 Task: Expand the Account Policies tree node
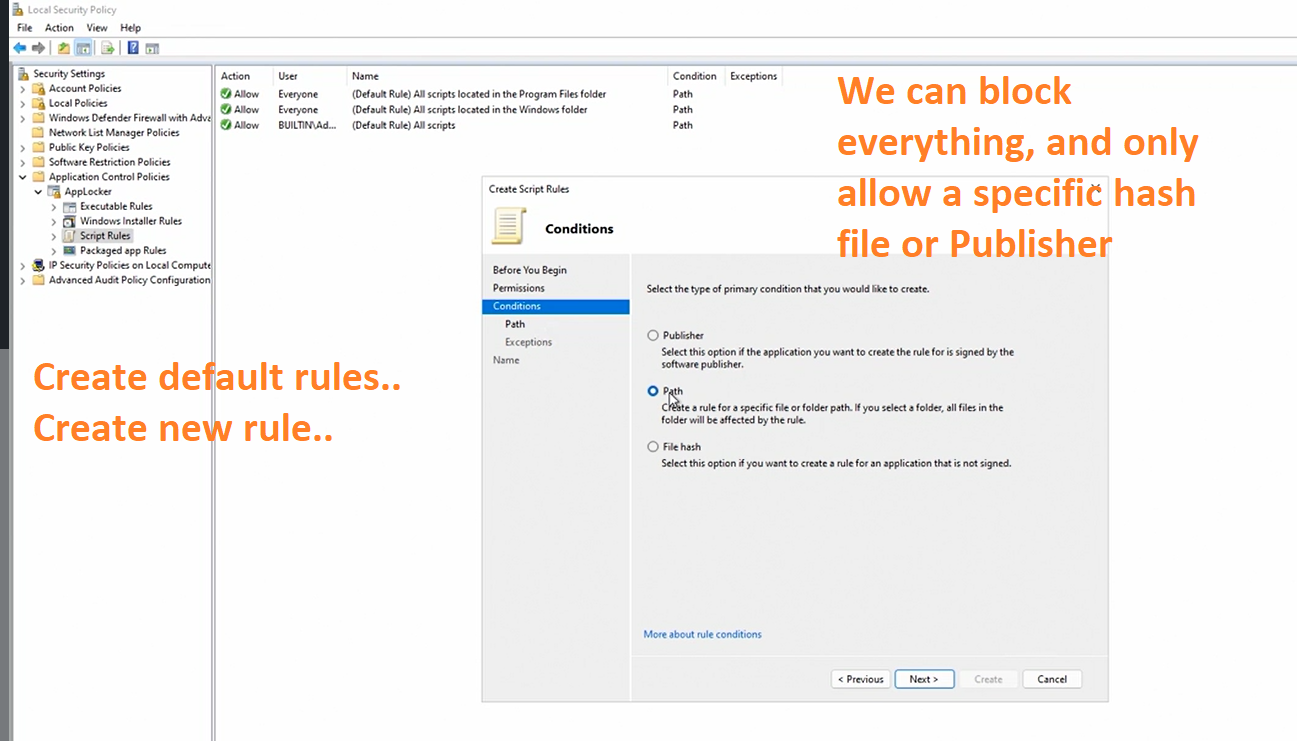(x=23, y=89)
